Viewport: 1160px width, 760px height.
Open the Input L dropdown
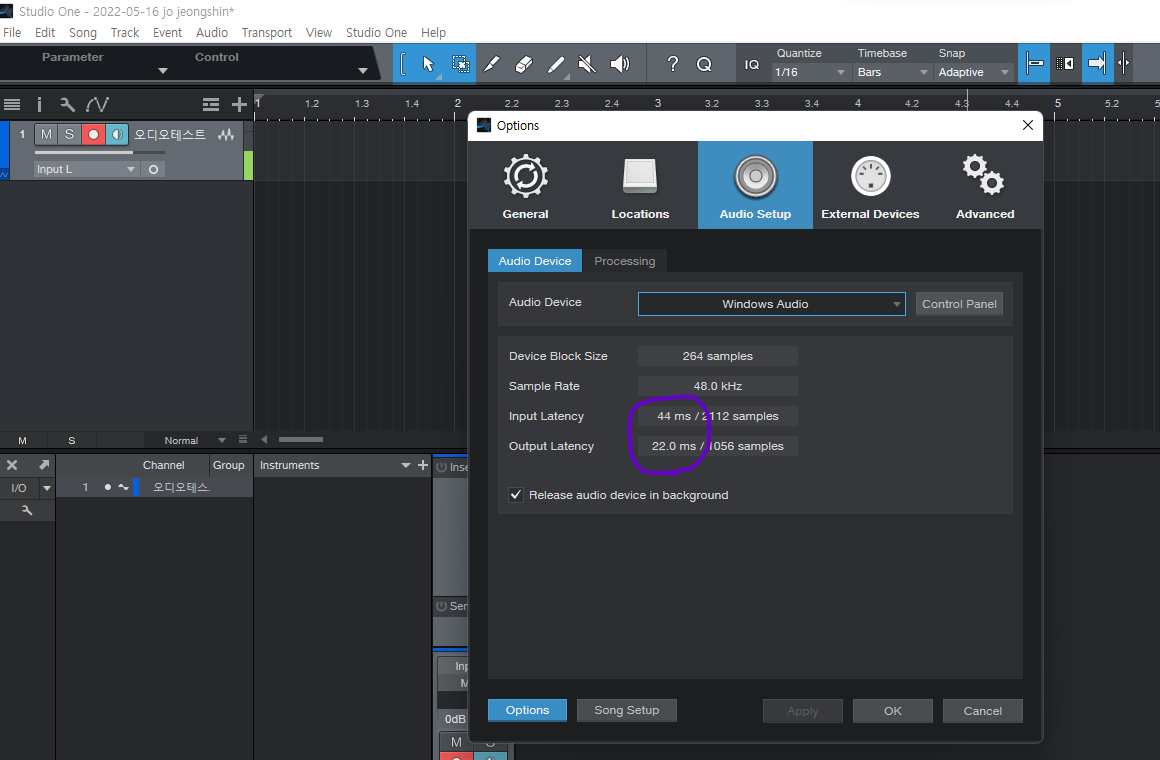pyautogui.click(x=86, y=169)
